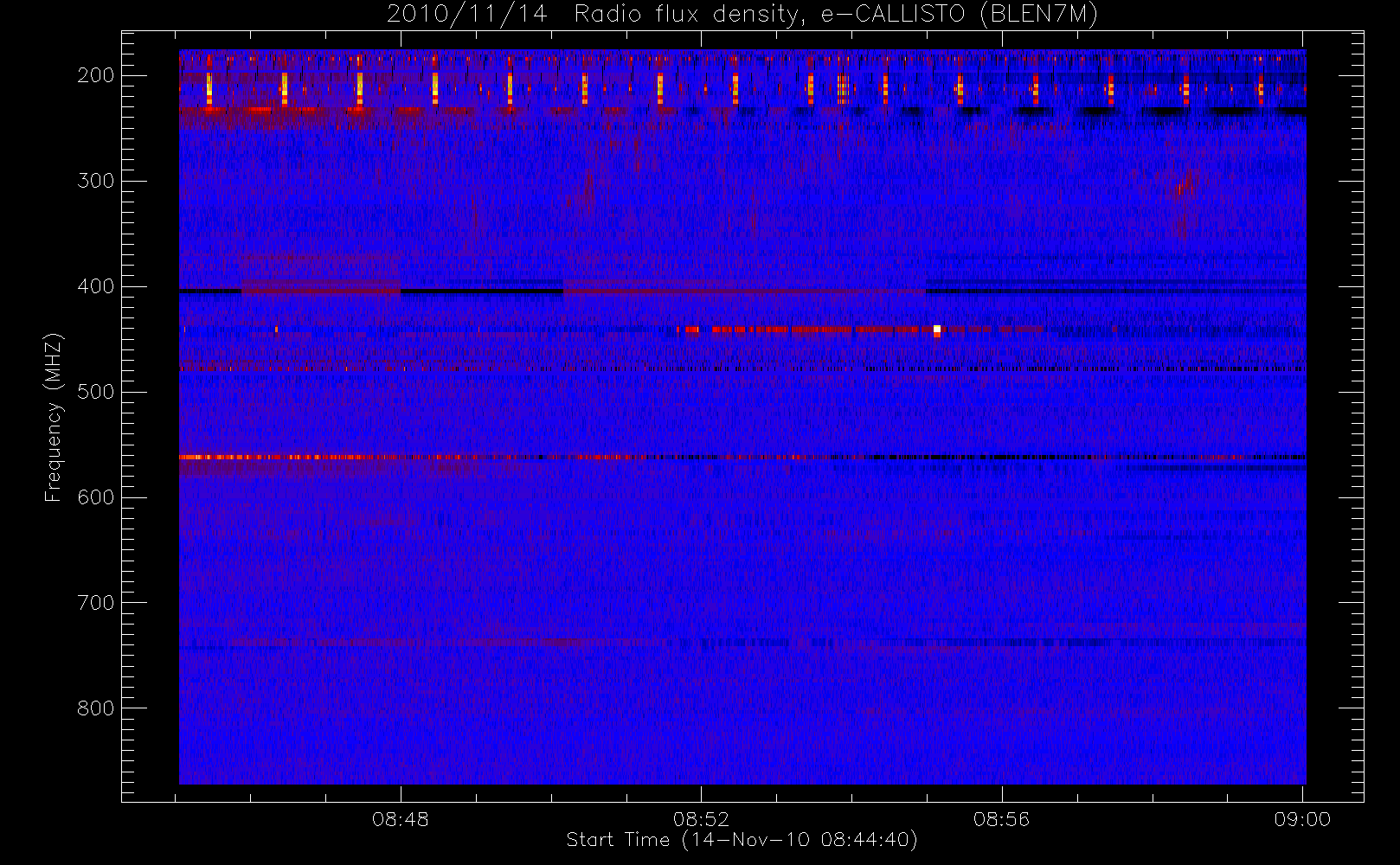
Task: Click the 09:00 time tick label
Action: click(1302, 819)
